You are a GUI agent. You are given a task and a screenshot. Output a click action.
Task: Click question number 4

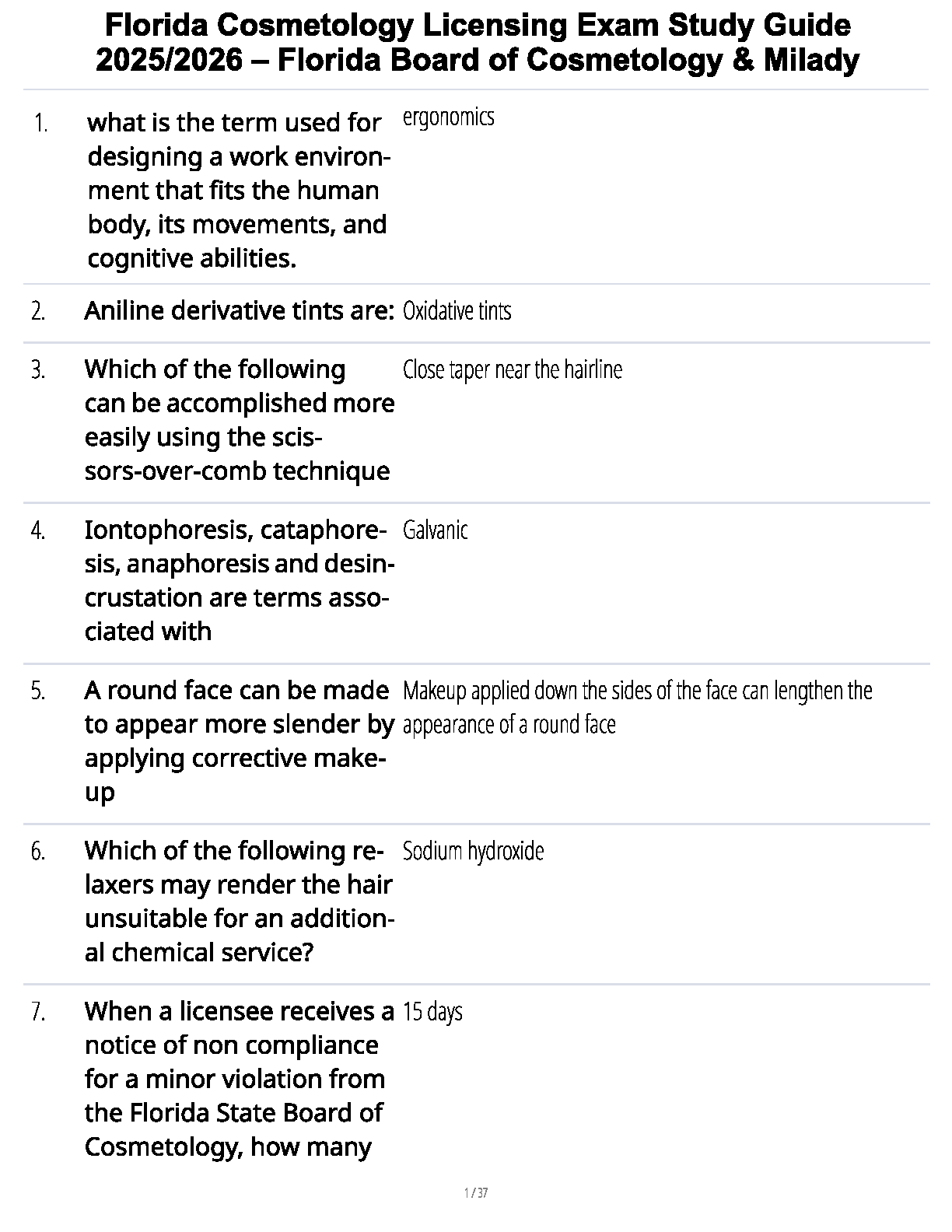(38, 530)
